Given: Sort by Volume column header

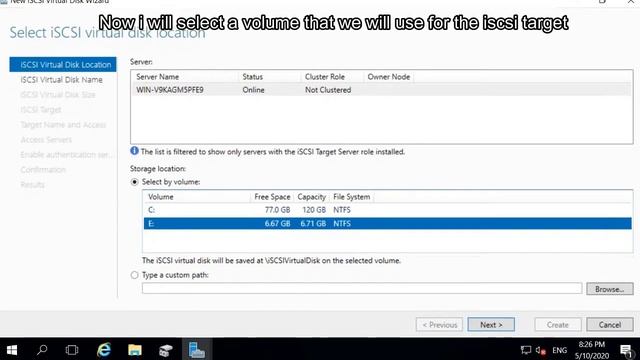Looking at the screenshot, I should pos(161,197).
